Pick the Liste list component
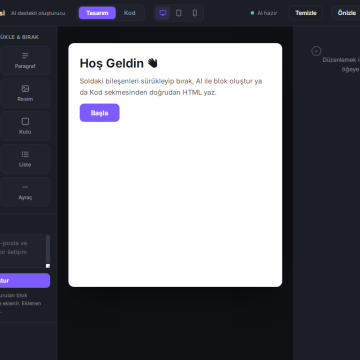This screenshot has height=360, width=360. coord(25,159)
